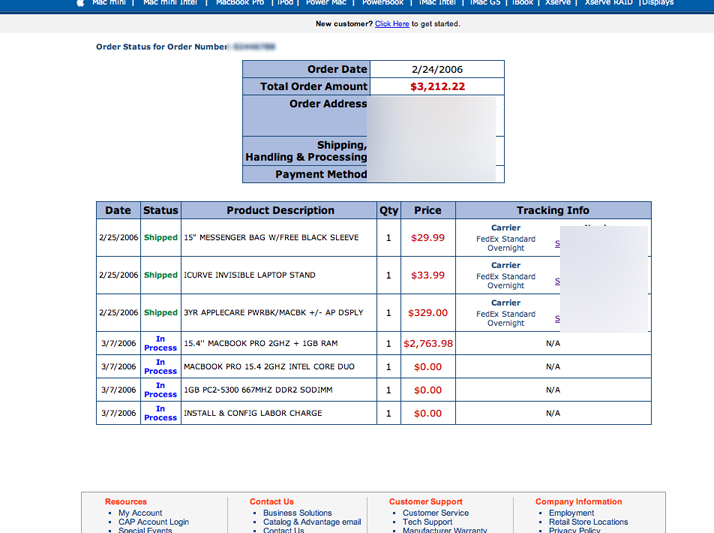Click 'MACBOOK PRO 15.4 2GHZ INTEL CORE DUO'

(x=269, y=366)
